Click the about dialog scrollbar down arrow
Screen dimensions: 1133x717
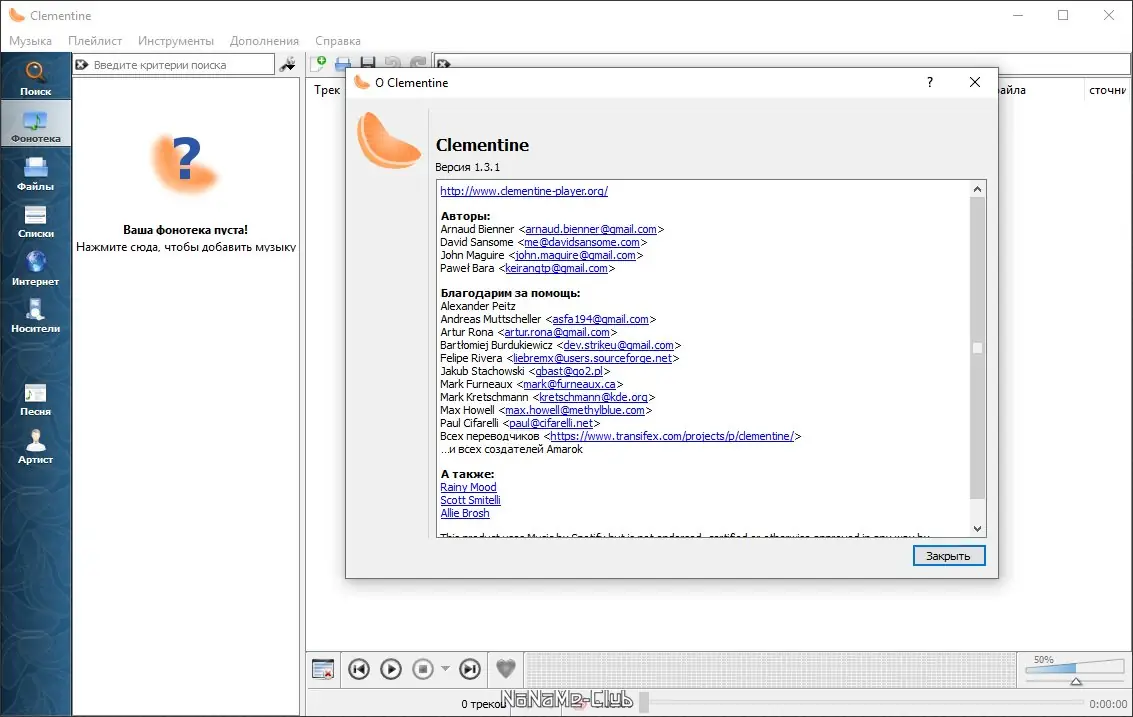[x=978, y=528]
